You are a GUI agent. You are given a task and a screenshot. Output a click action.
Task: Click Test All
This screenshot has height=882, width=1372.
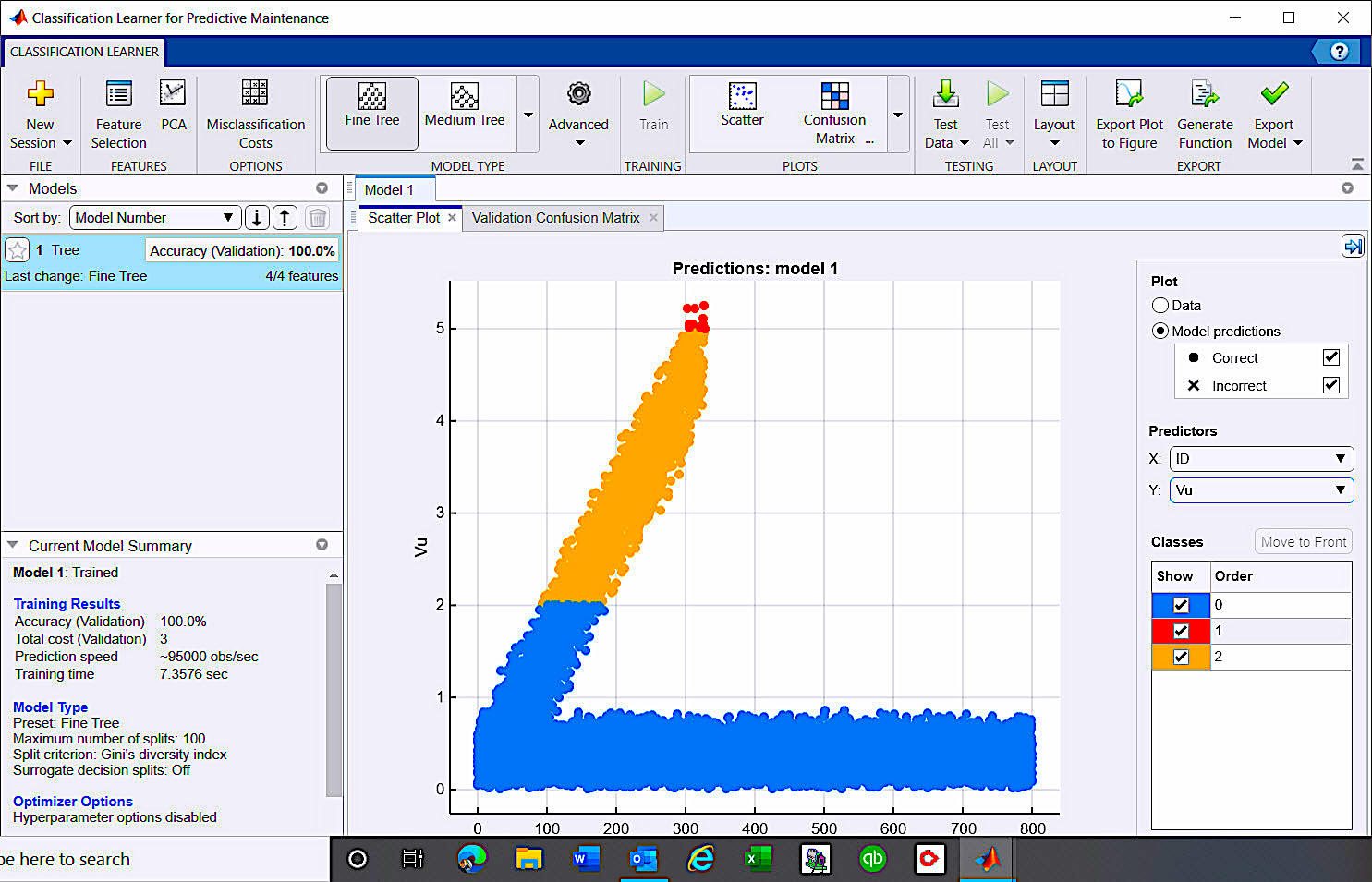pos(998,115)
